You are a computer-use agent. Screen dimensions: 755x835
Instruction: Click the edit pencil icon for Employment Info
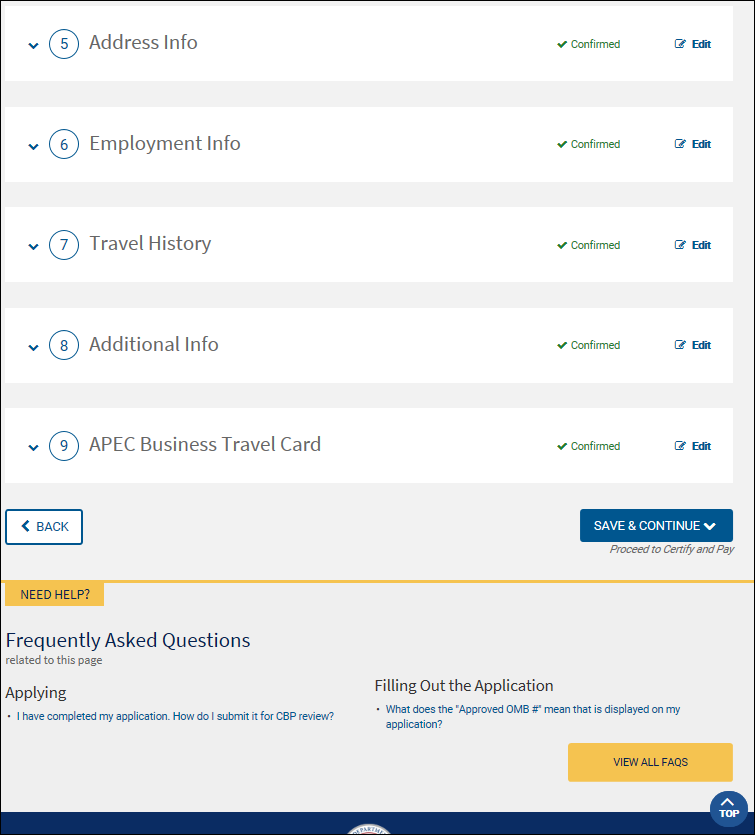[x=681, y=144]
